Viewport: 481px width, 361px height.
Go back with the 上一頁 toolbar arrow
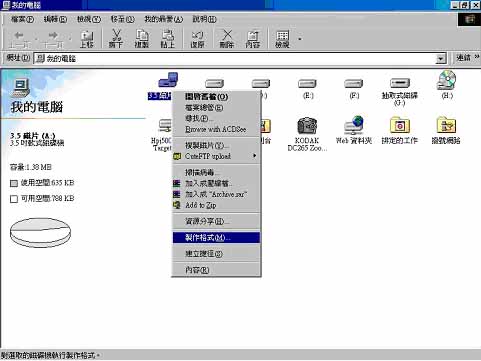pos(19,39)
